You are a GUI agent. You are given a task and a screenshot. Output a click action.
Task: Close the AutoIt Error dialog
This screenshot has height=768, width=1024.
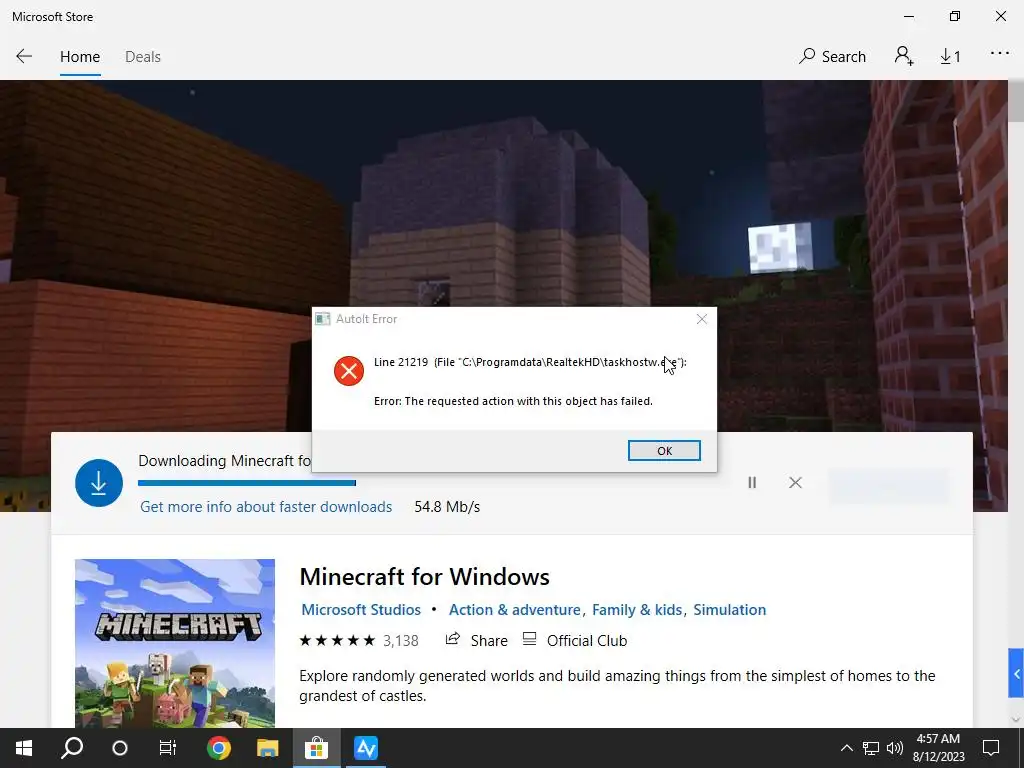[702, 319]
